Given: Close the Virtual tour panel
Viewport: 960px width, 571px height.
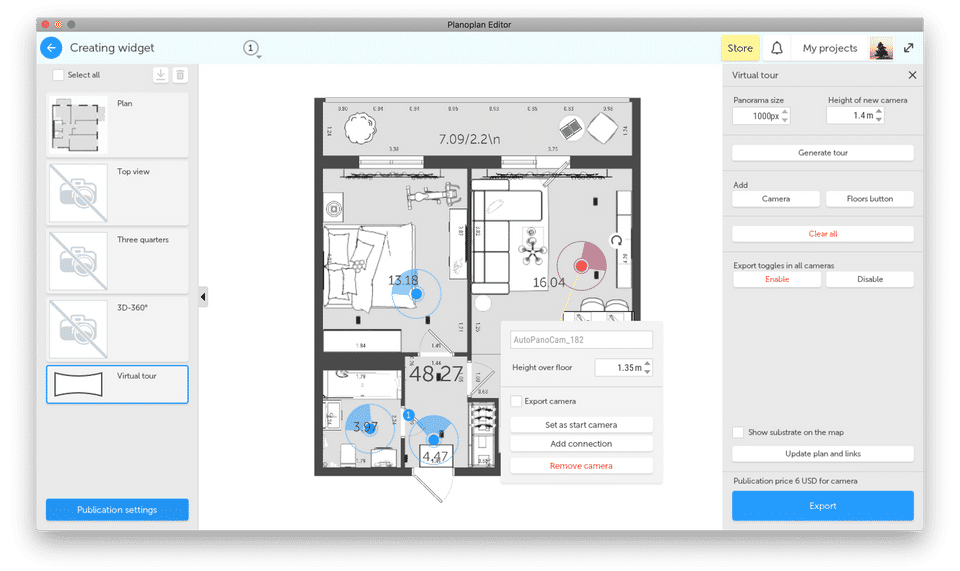Looking at the screenshot, I should point(912,75).
